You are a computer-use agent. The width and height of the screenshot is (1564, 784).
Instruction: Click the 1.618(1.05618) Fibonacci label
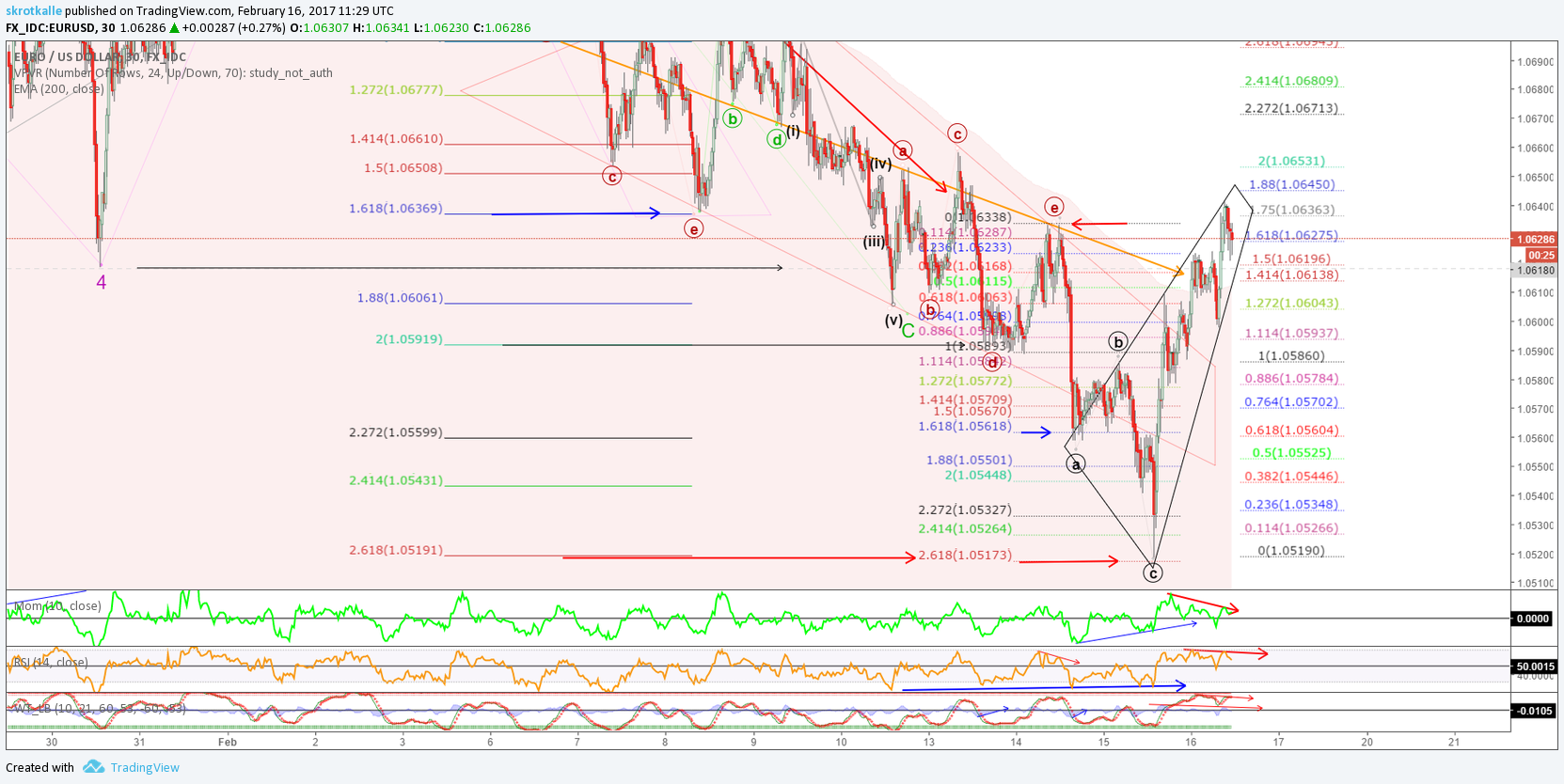[x=966, y=427]
